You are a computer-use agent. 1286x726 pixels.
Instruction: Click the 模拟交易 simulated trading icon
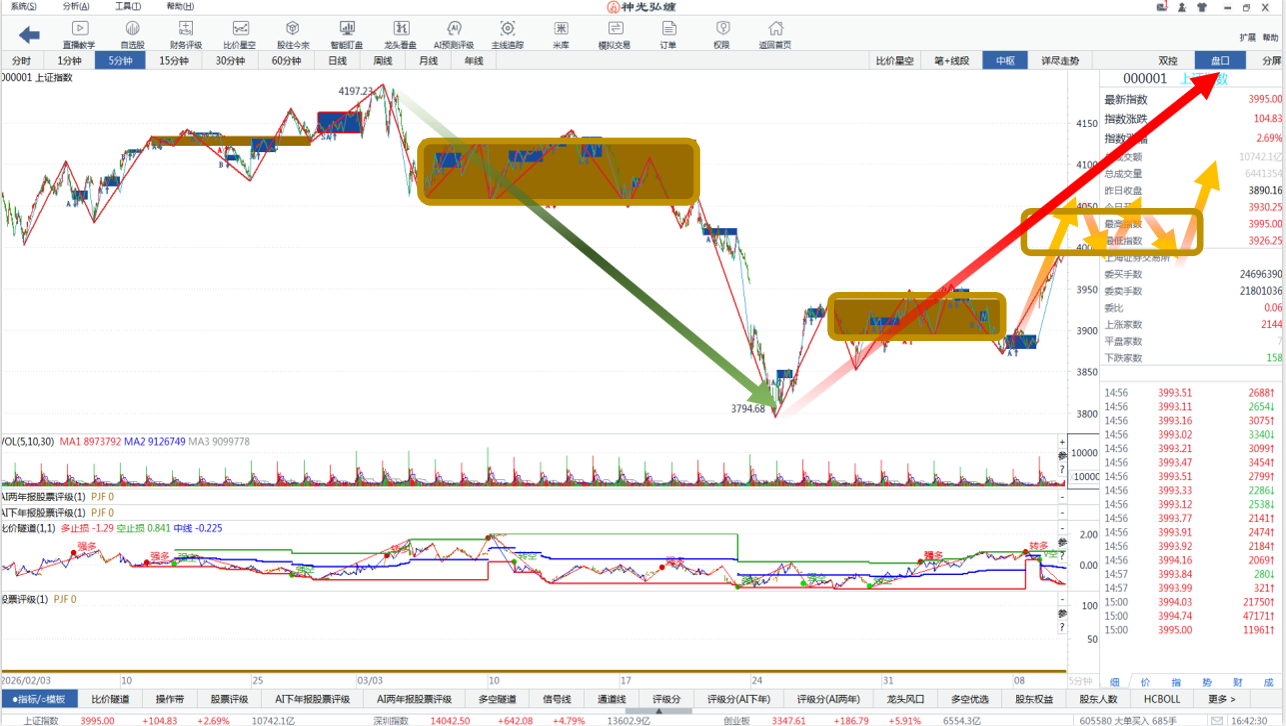click(614, 33)
